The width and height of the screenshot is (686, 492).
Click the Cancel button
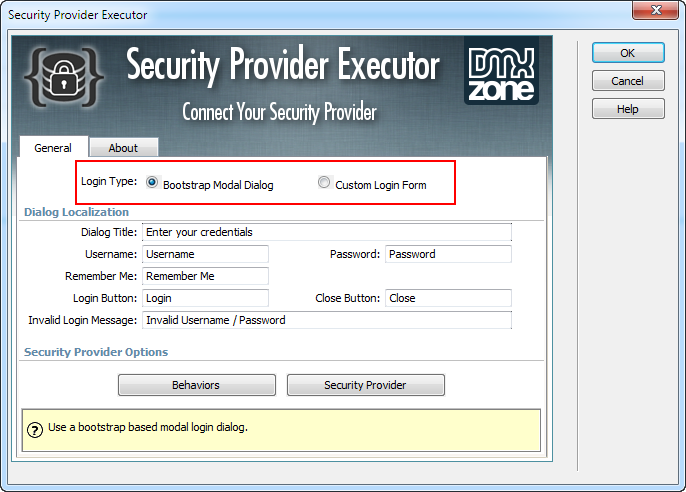point(628,81)
